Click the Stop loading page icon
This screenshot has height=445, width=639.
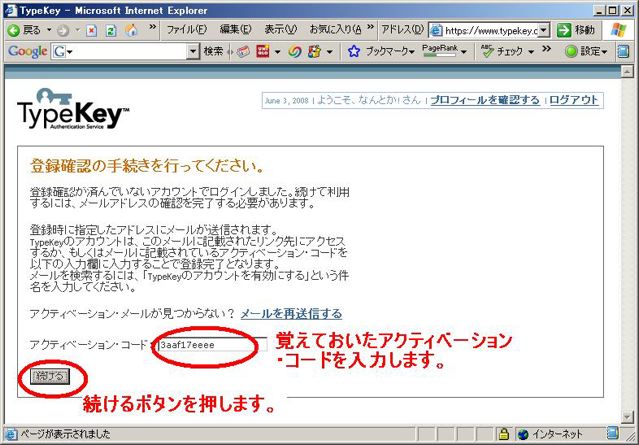[x=92, y=31]
